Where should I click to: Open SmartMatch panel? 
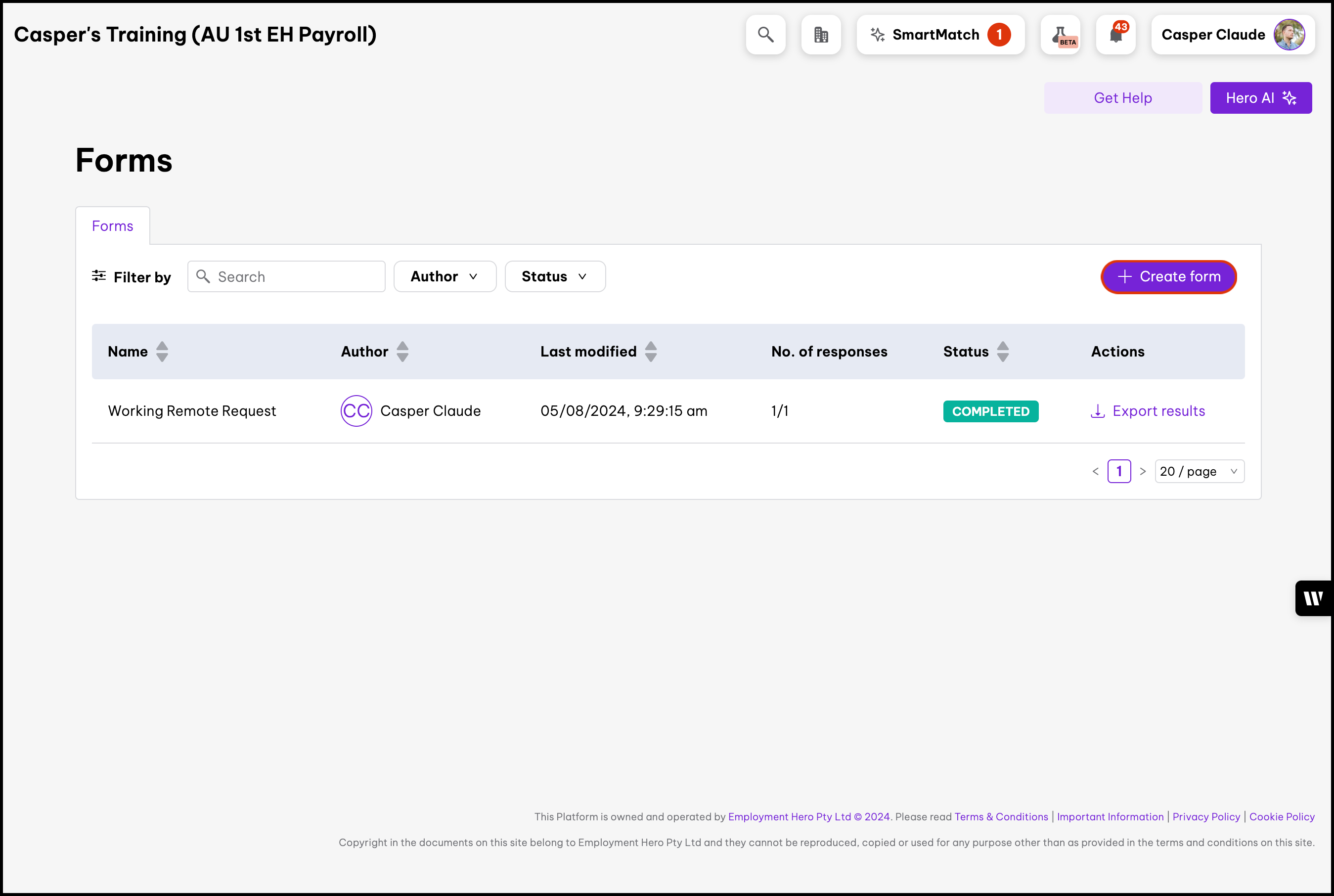[940, 35]
